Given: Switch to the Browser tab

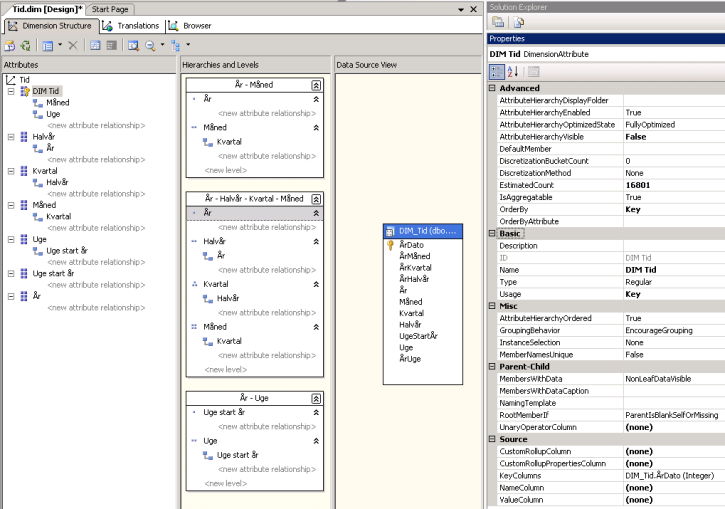Looking at the screenshot, I should pyautogui.click(x=190, y=26).
